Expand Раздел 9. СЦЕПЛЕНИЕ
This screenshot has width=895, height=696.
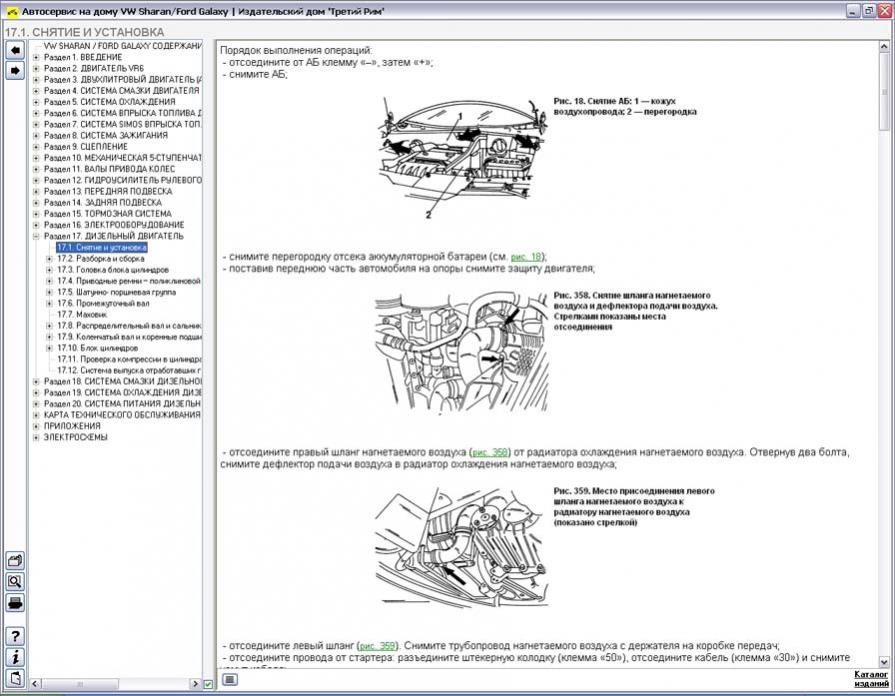tap(36, 147)
